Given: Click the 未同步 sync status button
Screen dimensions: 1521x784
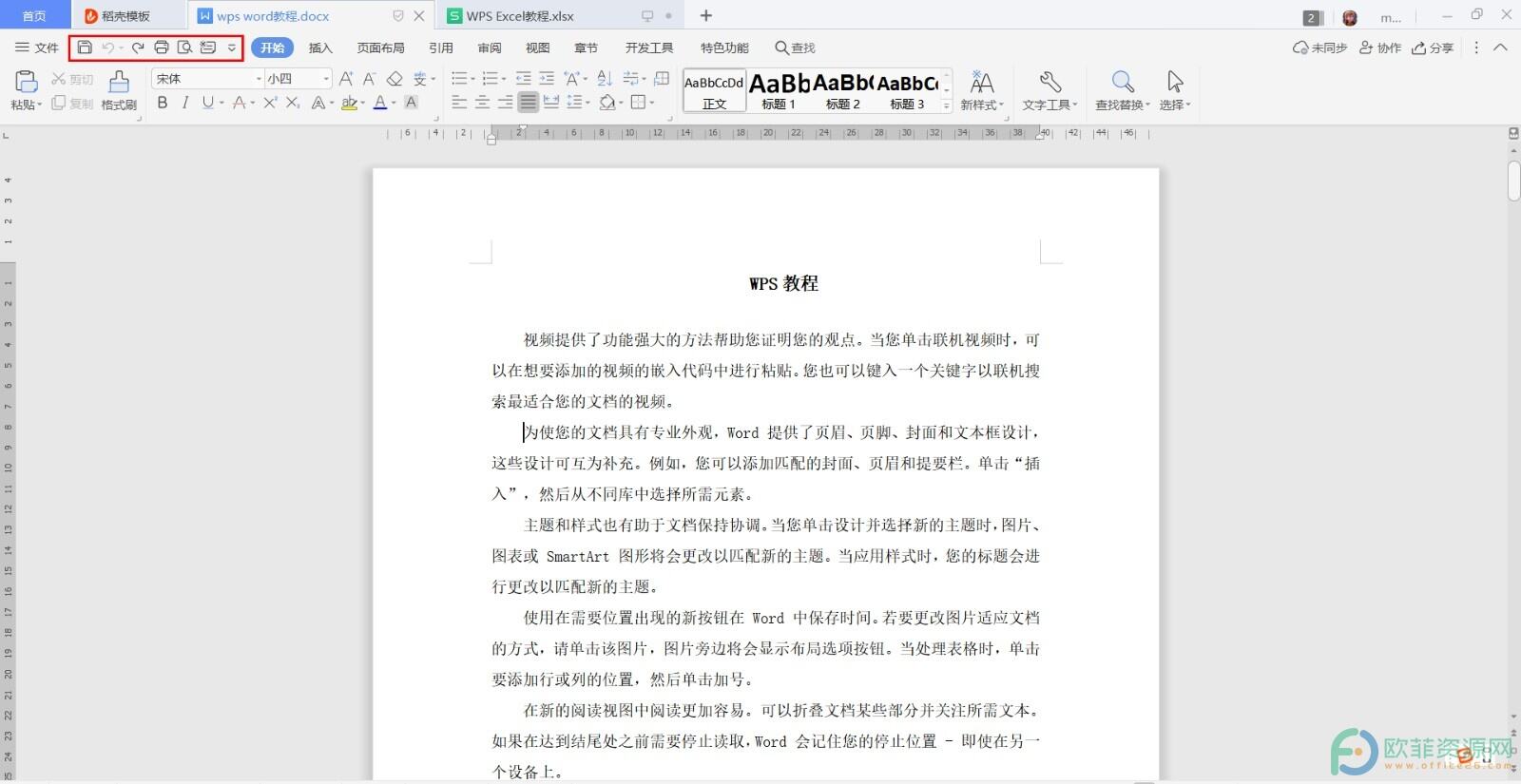Looking at the screenshot, I should coord(1320,48).
